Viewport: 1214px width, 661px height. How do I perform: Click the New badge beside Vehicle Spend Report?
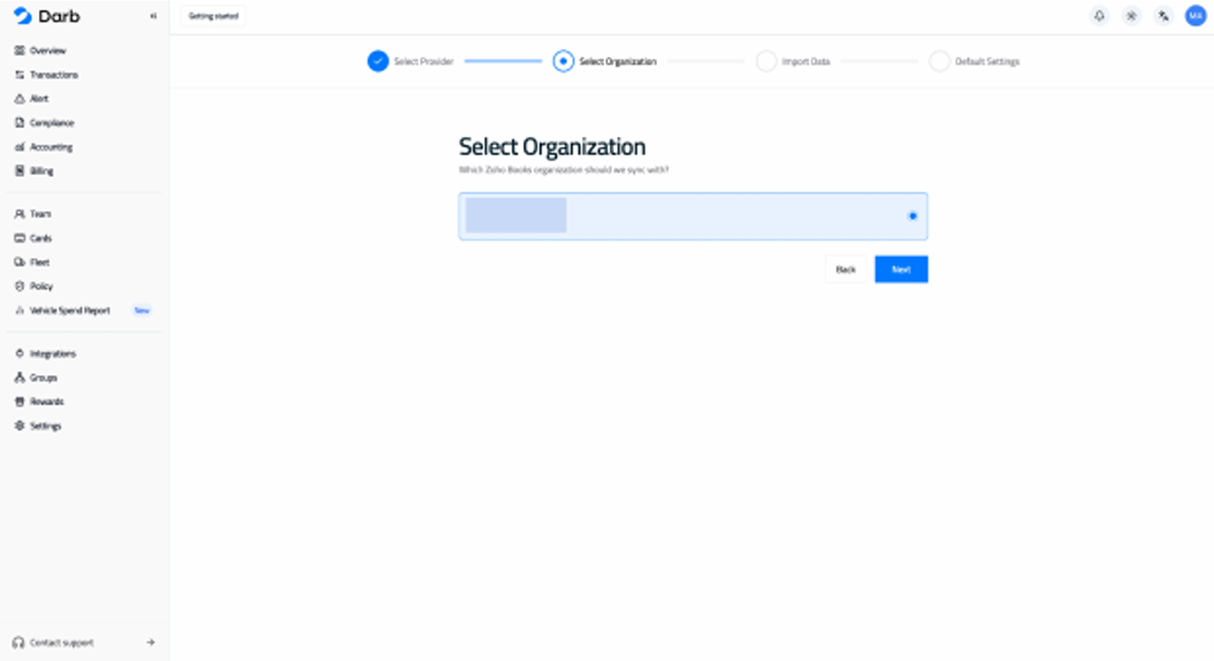tap(142, 311)
